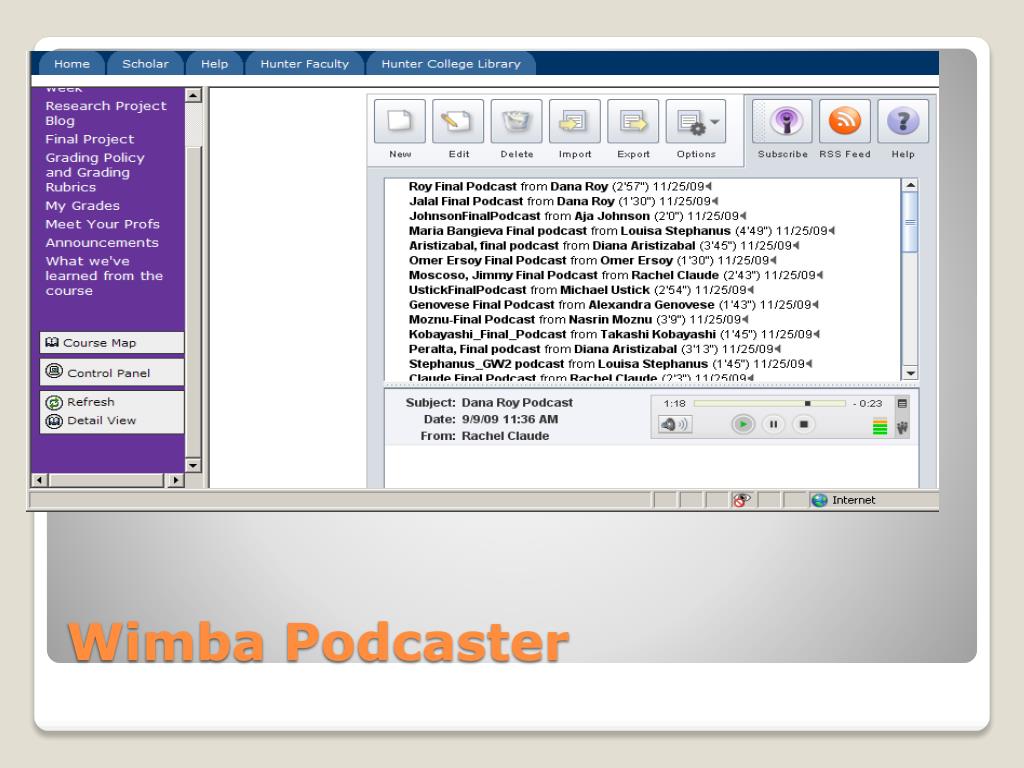Click the Edit toolbar icon
The image size is (1024, 768).
[458, 121]
